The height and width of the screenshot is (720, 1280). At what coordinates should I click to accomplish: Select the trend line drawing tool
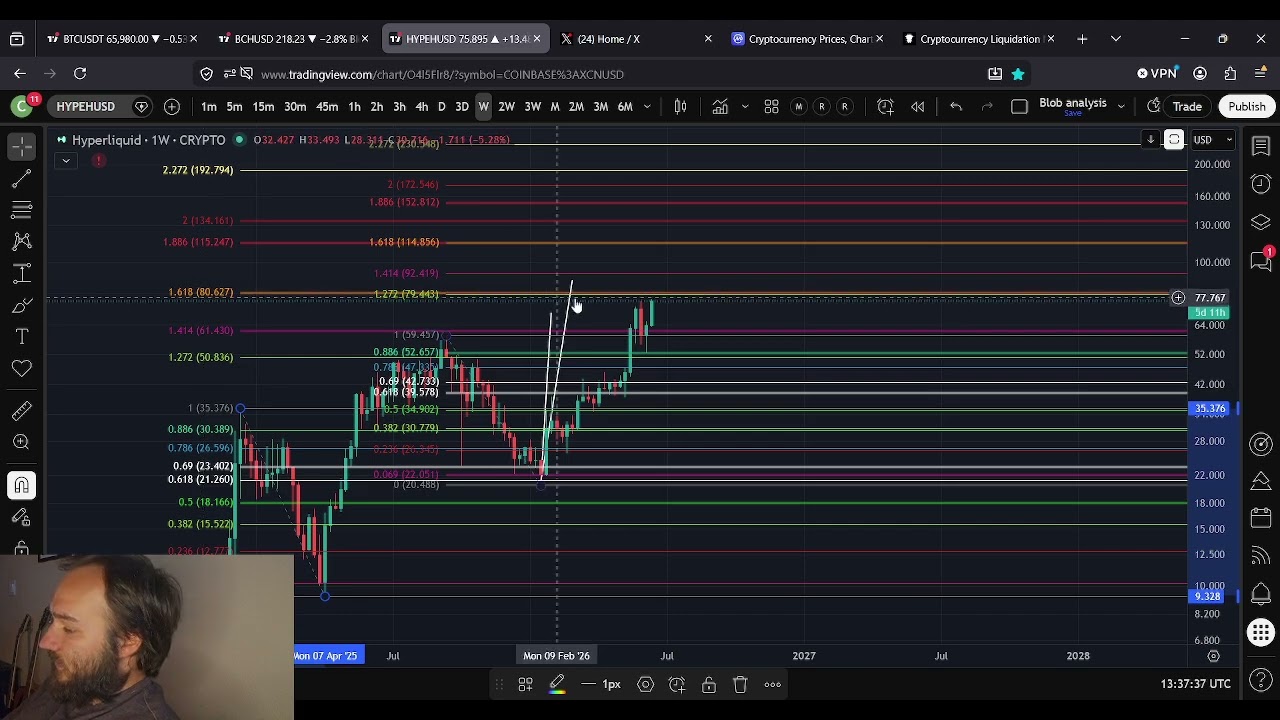(x=21, y=179)
